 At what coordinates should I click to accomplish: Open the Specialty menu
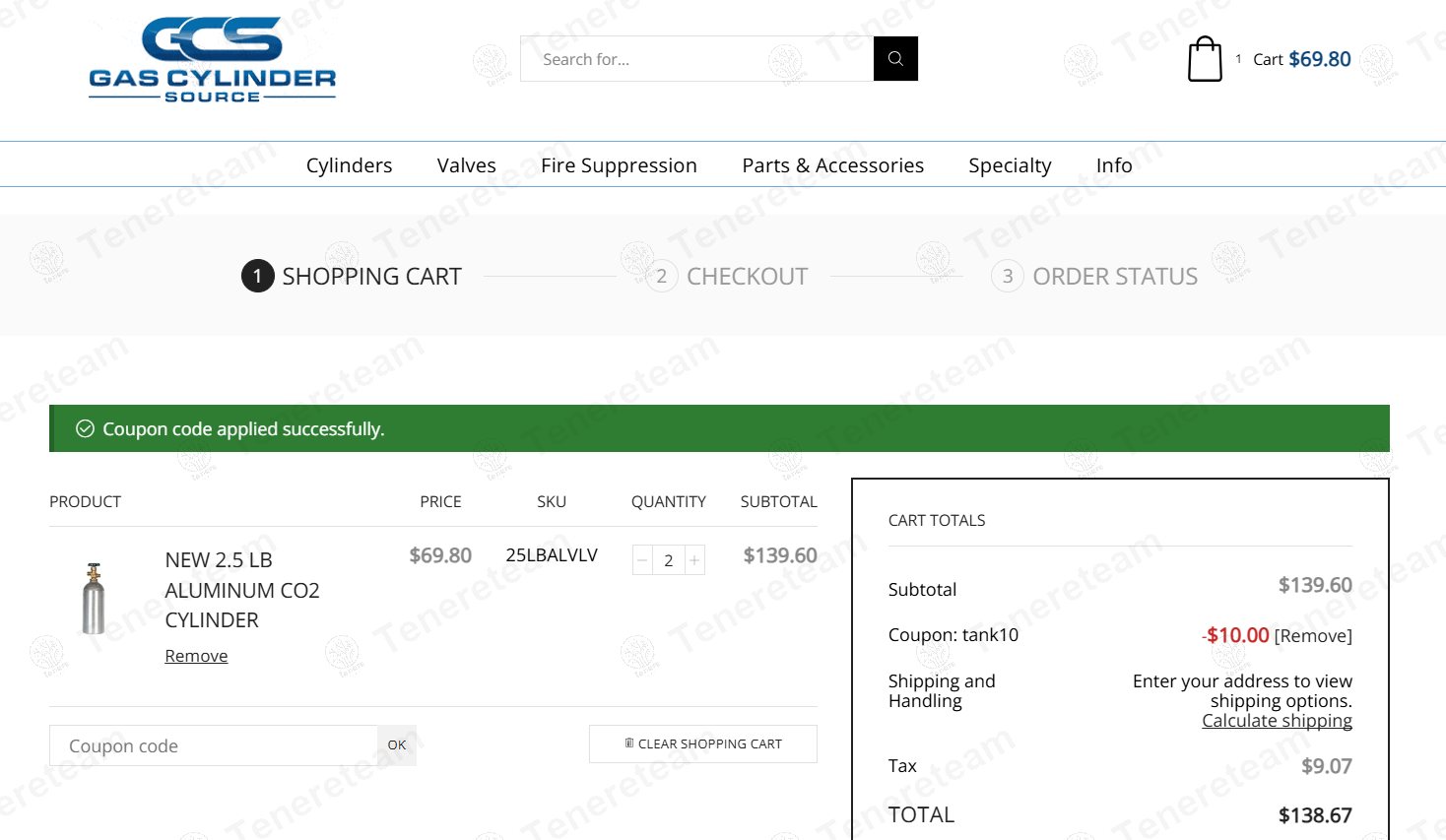pos(1010,165)
